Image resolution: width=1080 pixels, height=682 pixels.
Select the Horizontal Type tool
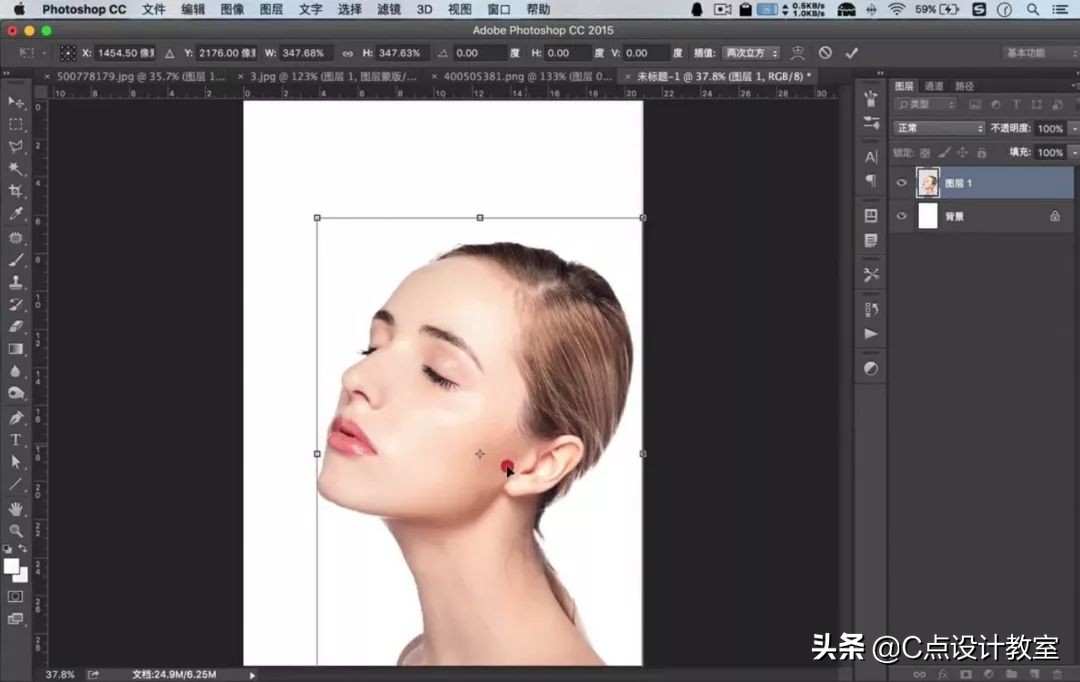[16, 440]
